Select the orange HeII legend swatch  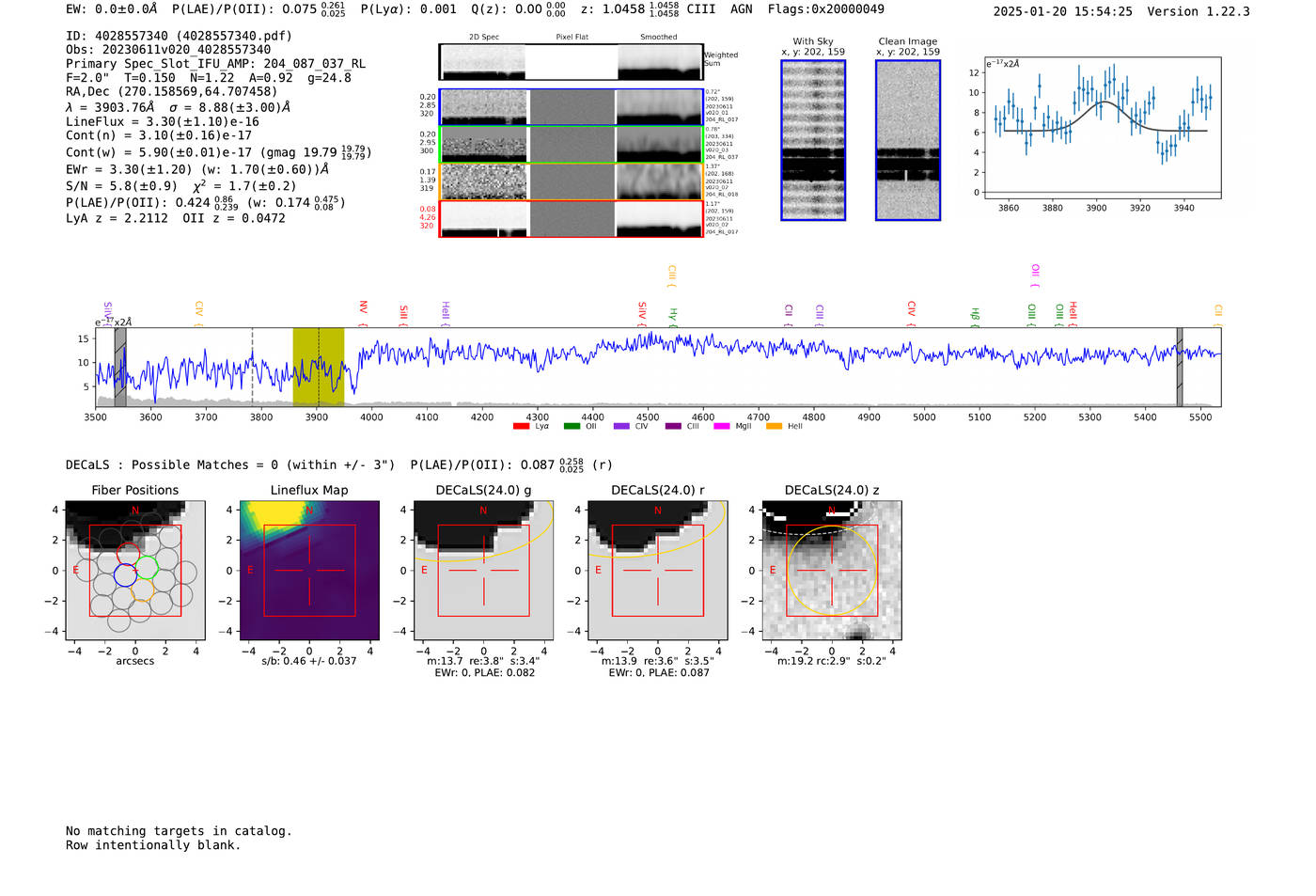[x=774, y=427]
